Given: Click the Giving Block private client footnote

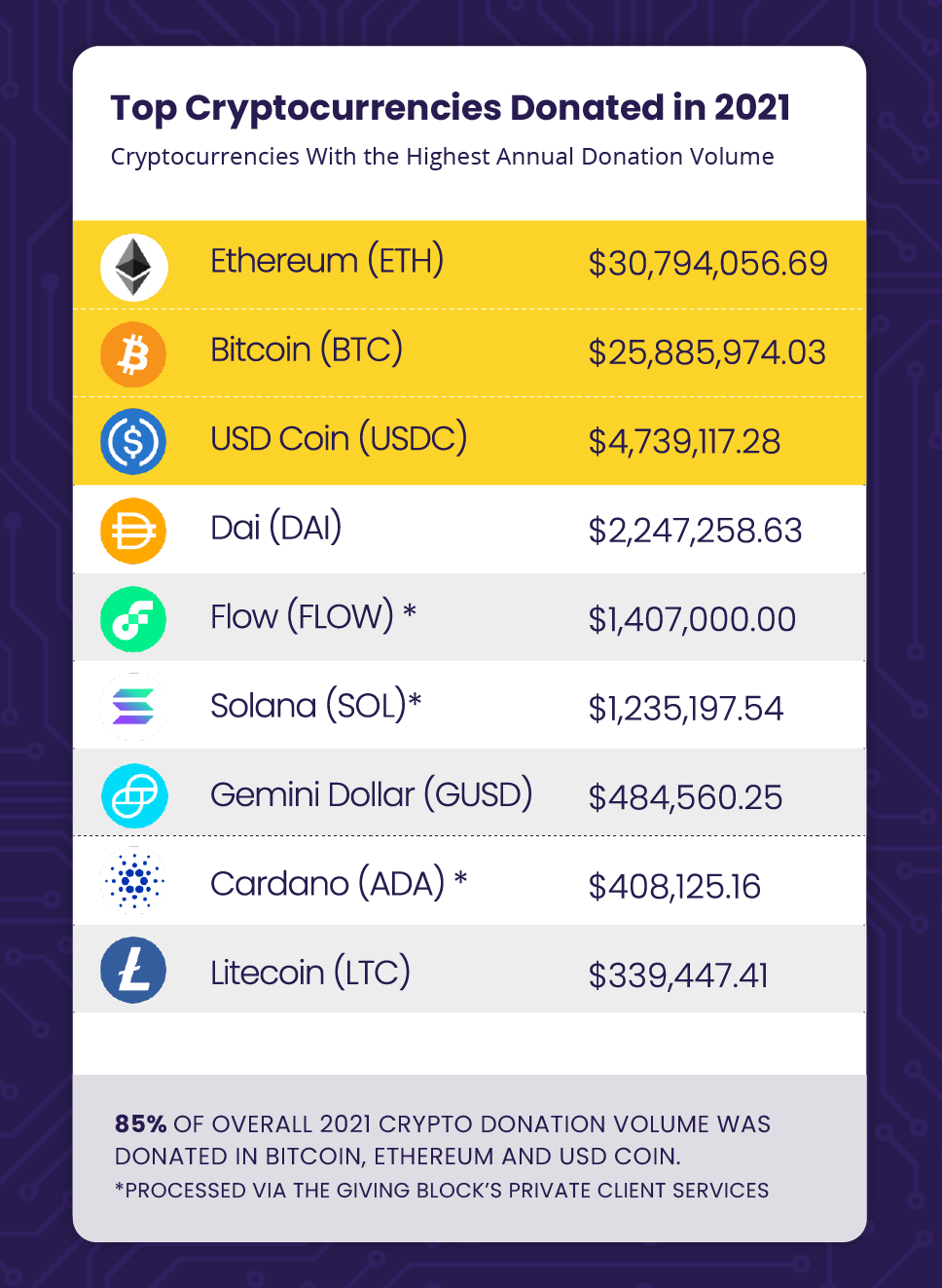Looking at the screenshot, I should point(442,1191).
